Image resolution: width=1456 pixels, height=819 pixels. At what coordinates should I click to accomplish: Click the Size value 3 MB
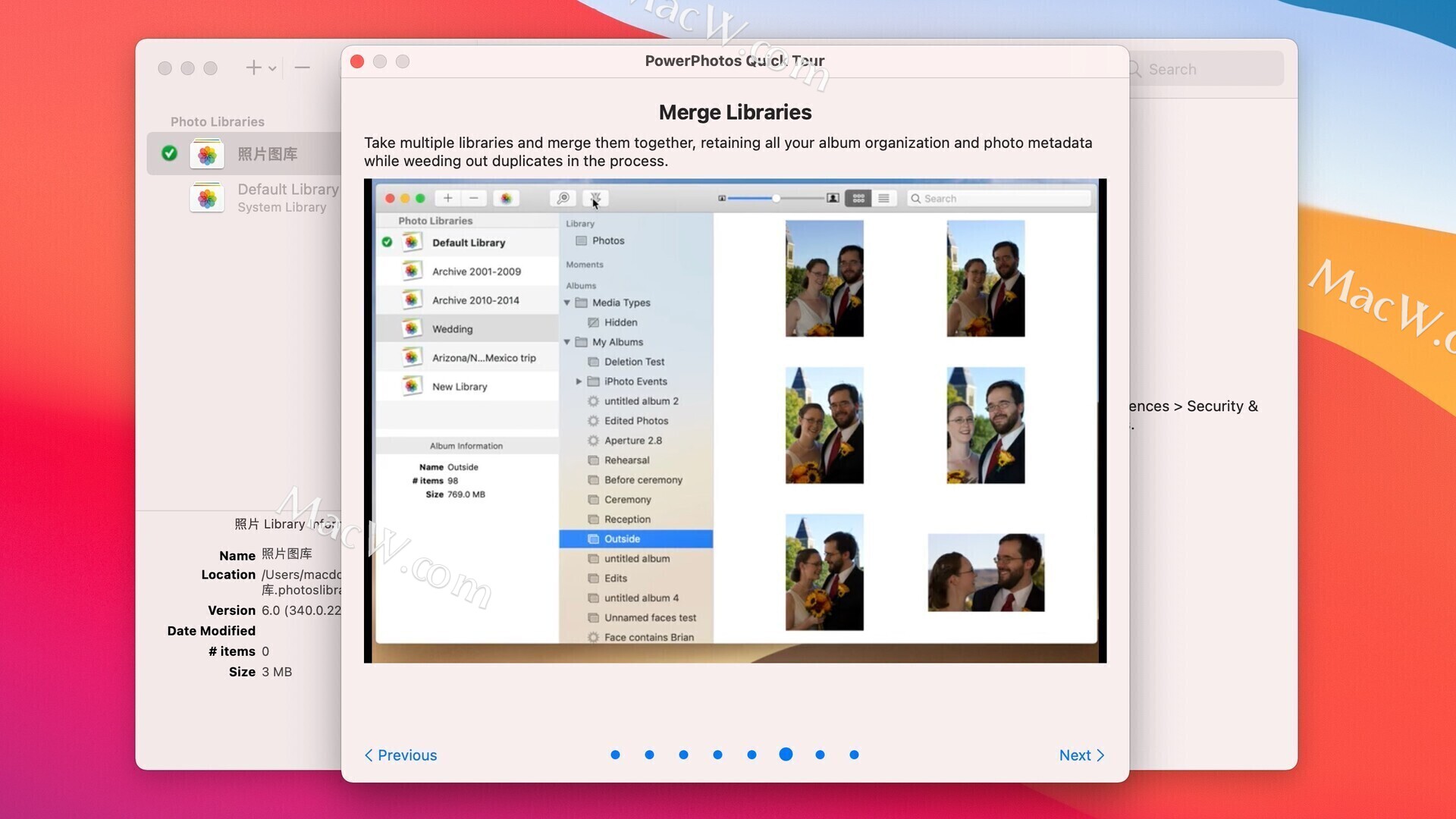(277, 672)
